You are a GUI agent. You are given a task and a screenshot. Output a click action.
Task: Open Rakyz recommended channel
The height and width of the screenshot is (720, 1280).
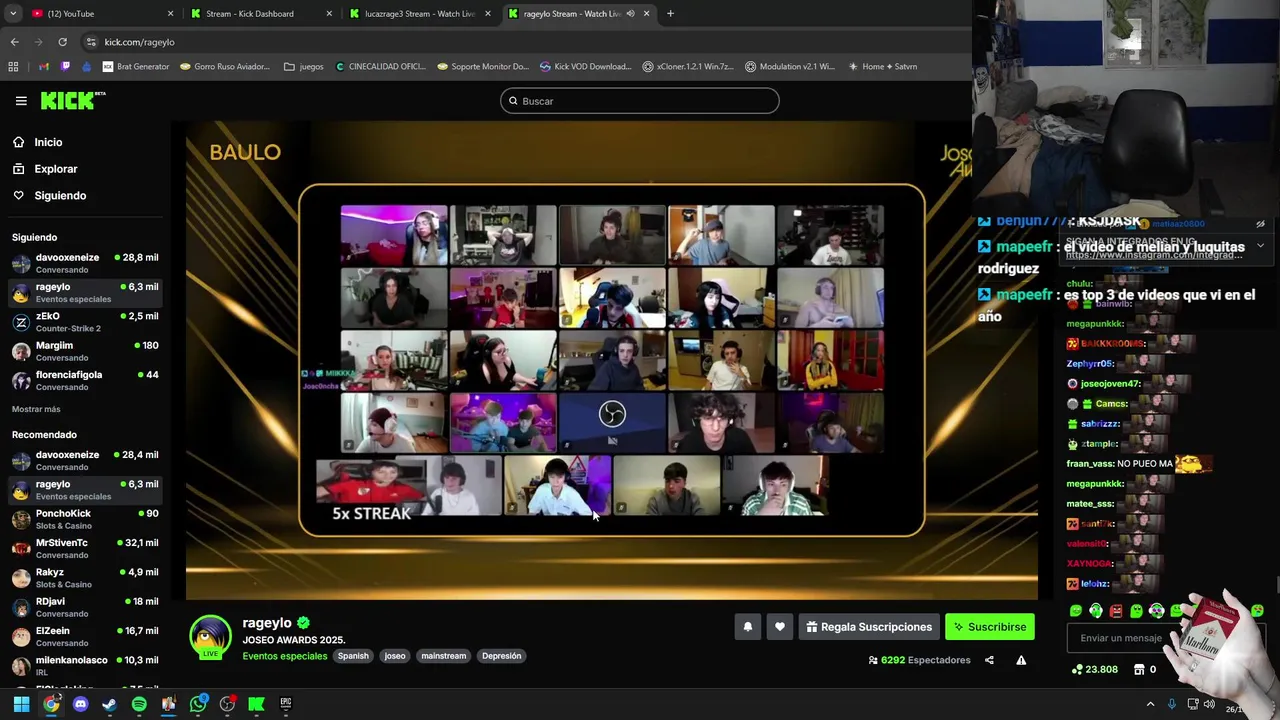(85, 578)
